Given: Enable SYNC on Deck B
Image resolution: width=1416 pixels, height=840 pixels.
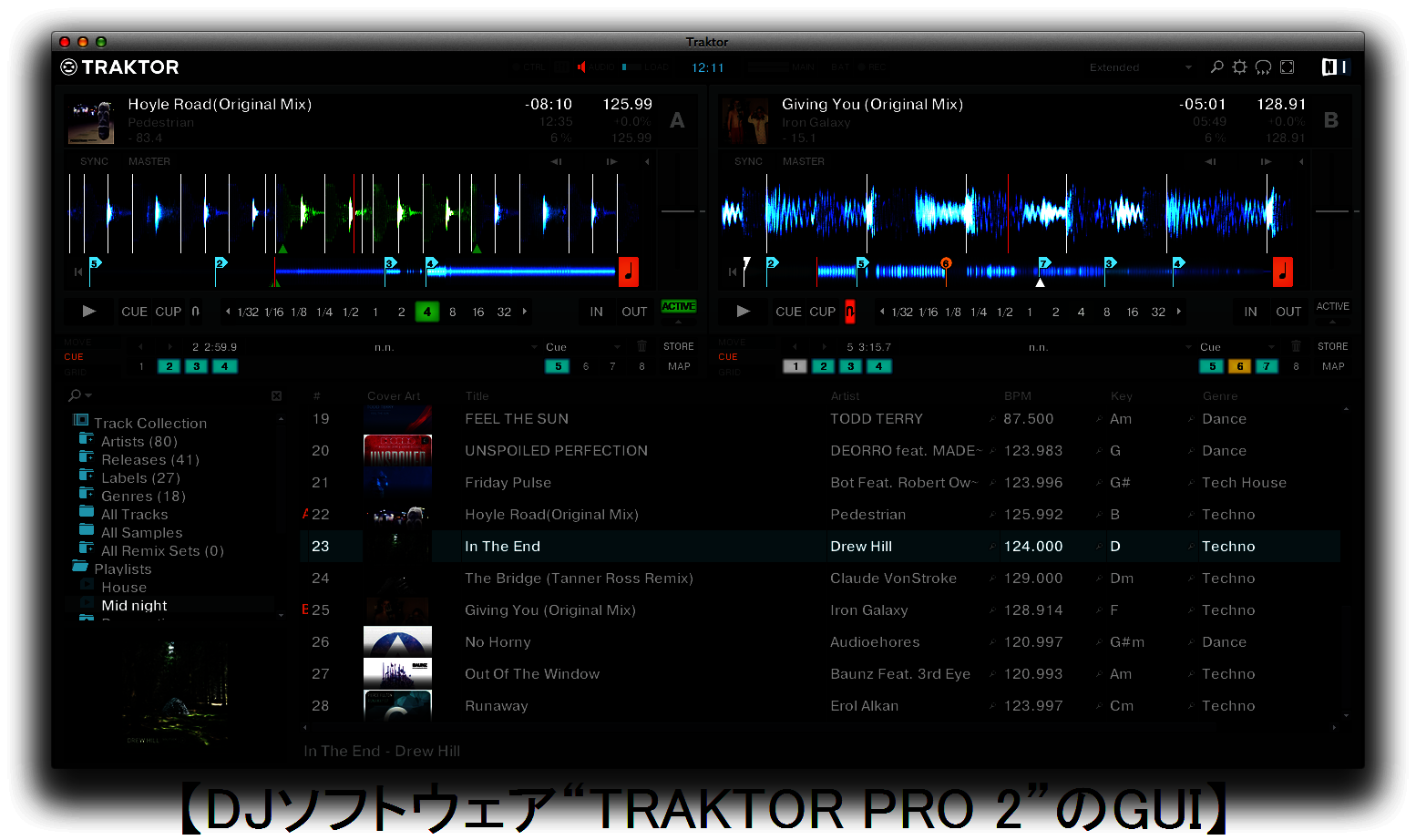Looking at the screenshot, I should click(x=748, y=161).
